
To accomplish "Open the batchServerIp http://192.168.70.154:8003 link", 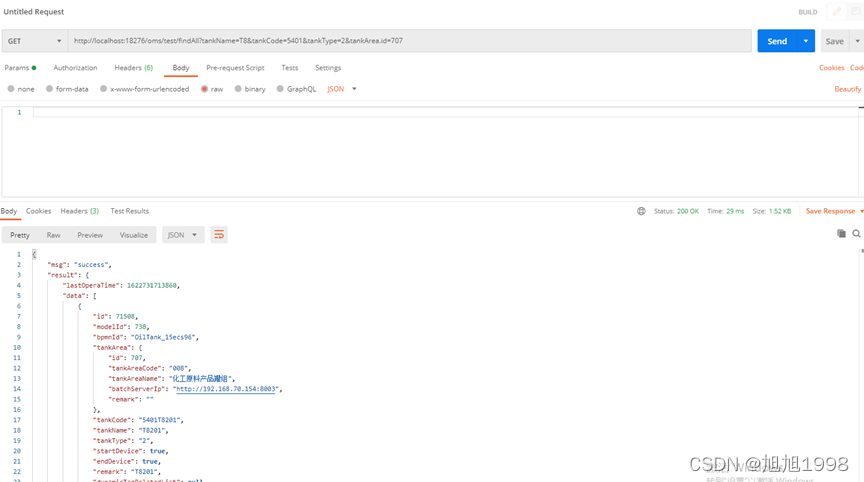I will (225, 389).
